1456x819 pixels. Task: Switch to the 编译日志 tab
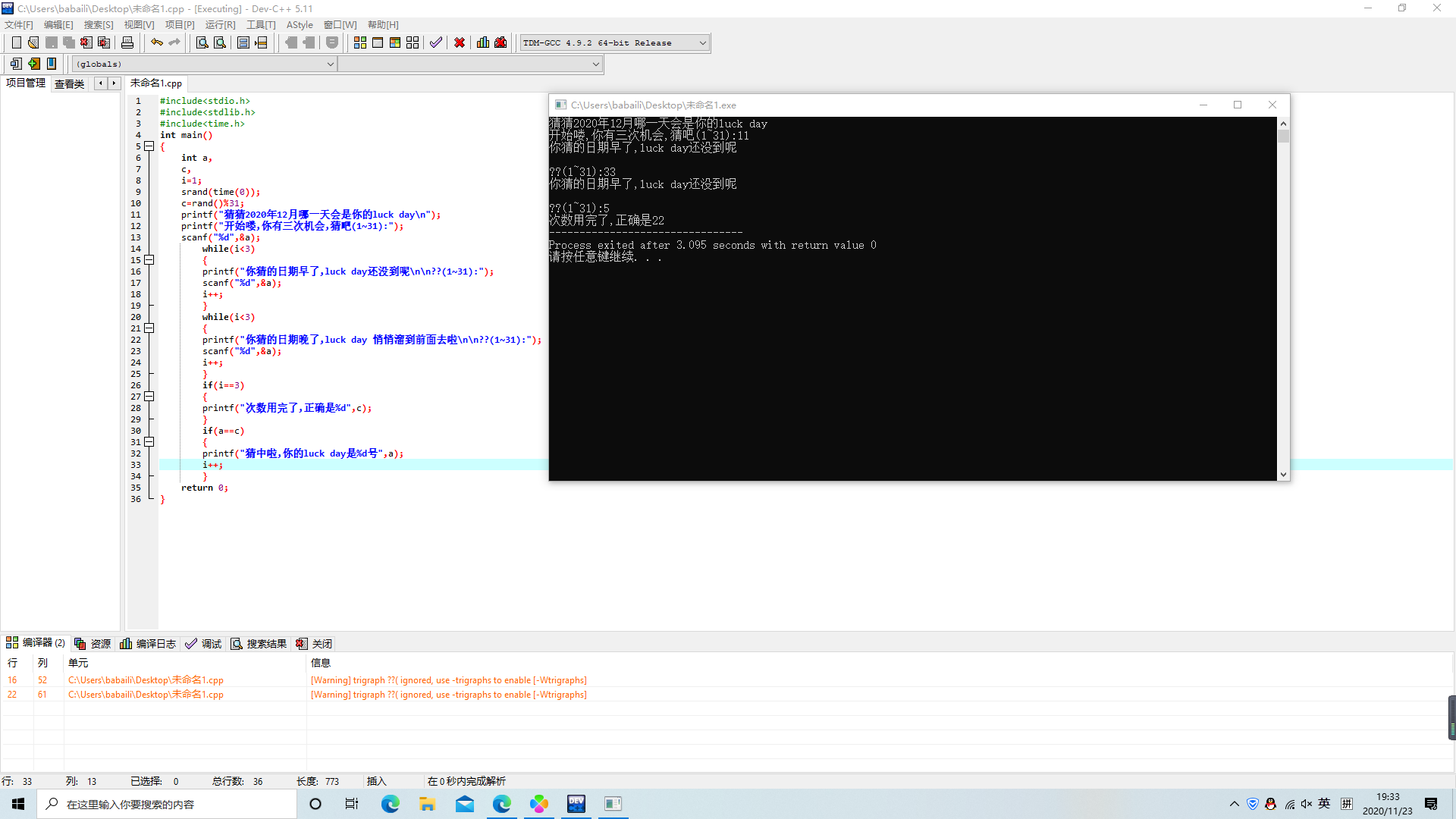point(149,644)
